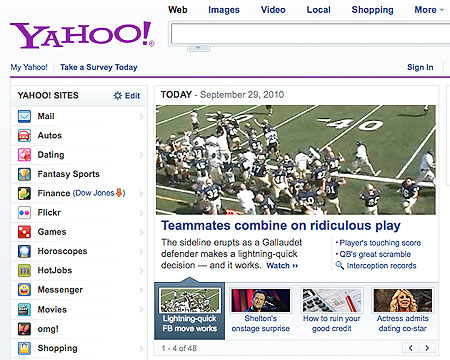Expand the Dating row arrow
This screenshot has height=360, width=450.
(141, 155)
